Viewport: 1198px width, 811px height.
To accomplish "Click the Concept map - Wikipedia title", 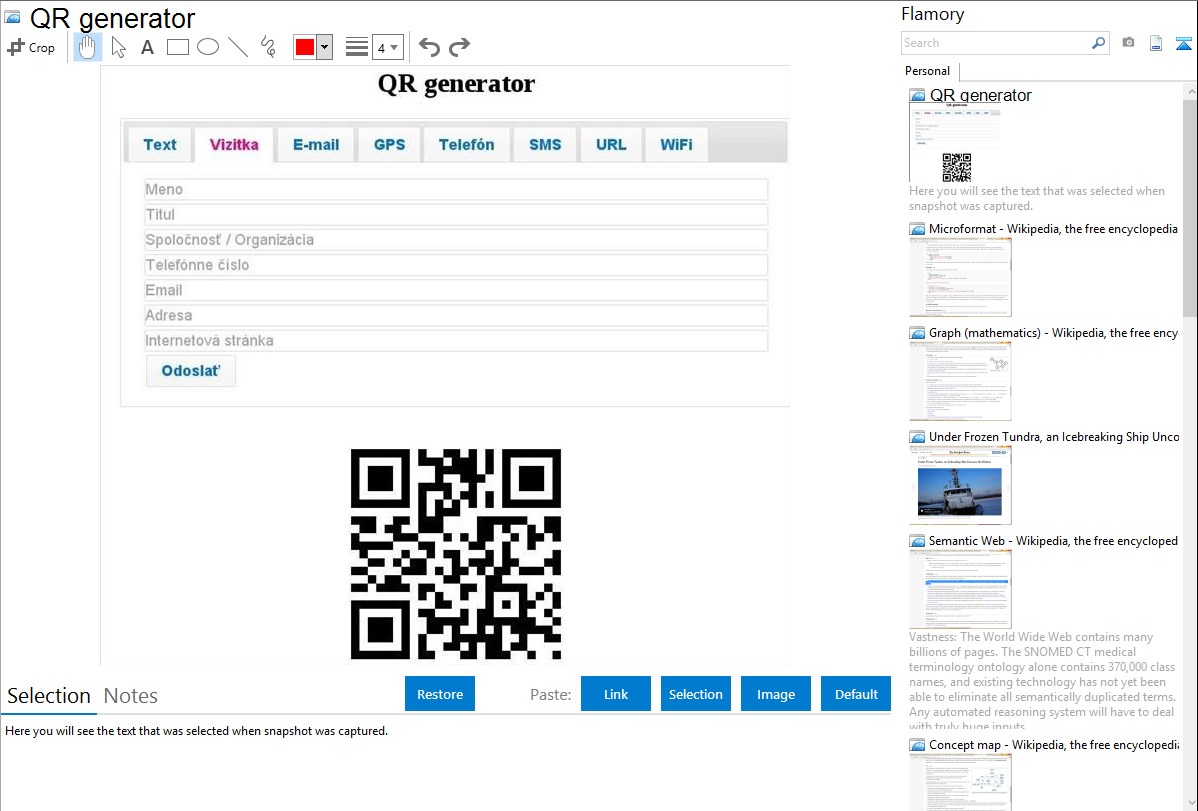I will tap(1053, 744).
